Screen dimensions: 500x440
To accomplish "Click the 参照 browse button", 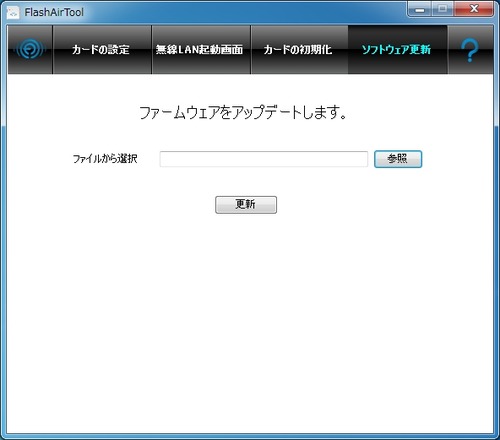I will (398, 159).
